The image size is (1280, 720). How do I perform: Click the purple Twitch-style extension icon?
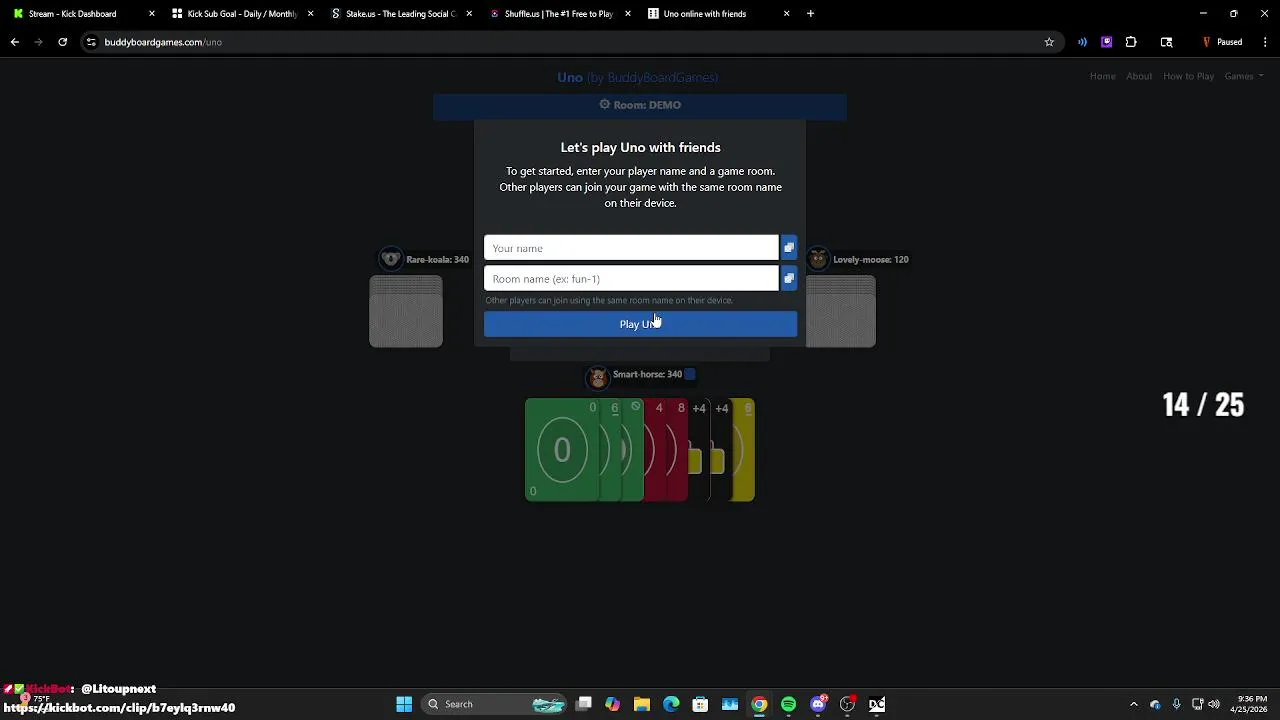pos(1106,42)
